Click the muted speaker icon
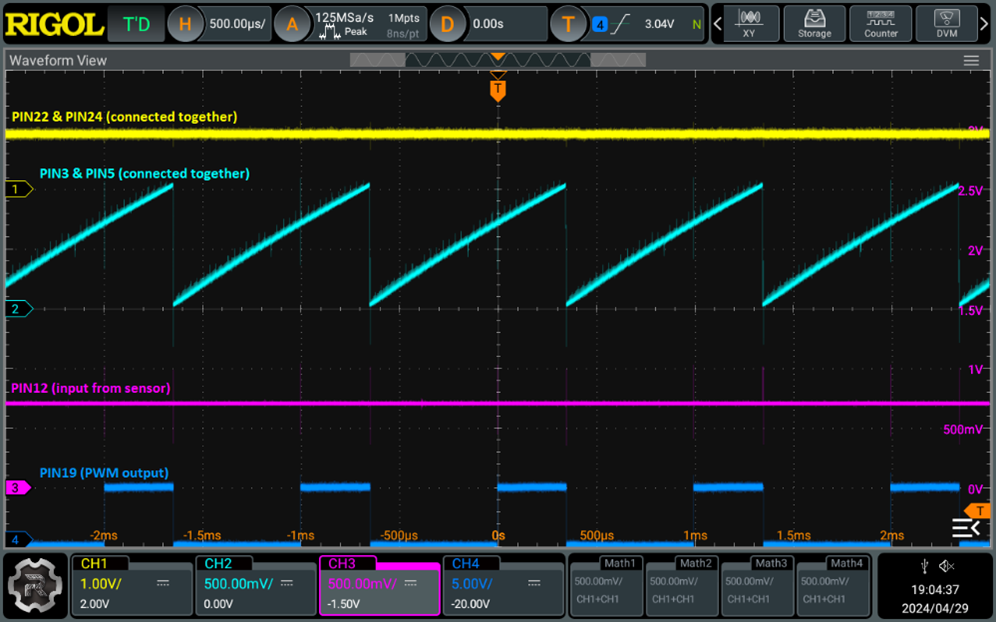 coord(947,567)
